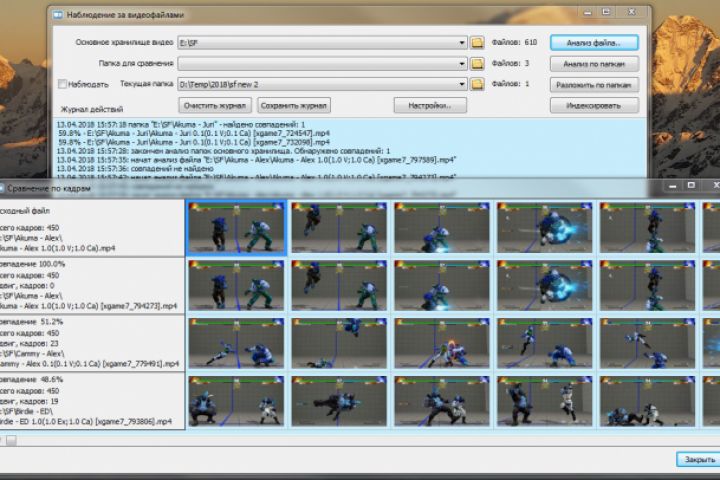
Task: Select fifth thumbnail of the source file row
Action: (x=647, y=228)
